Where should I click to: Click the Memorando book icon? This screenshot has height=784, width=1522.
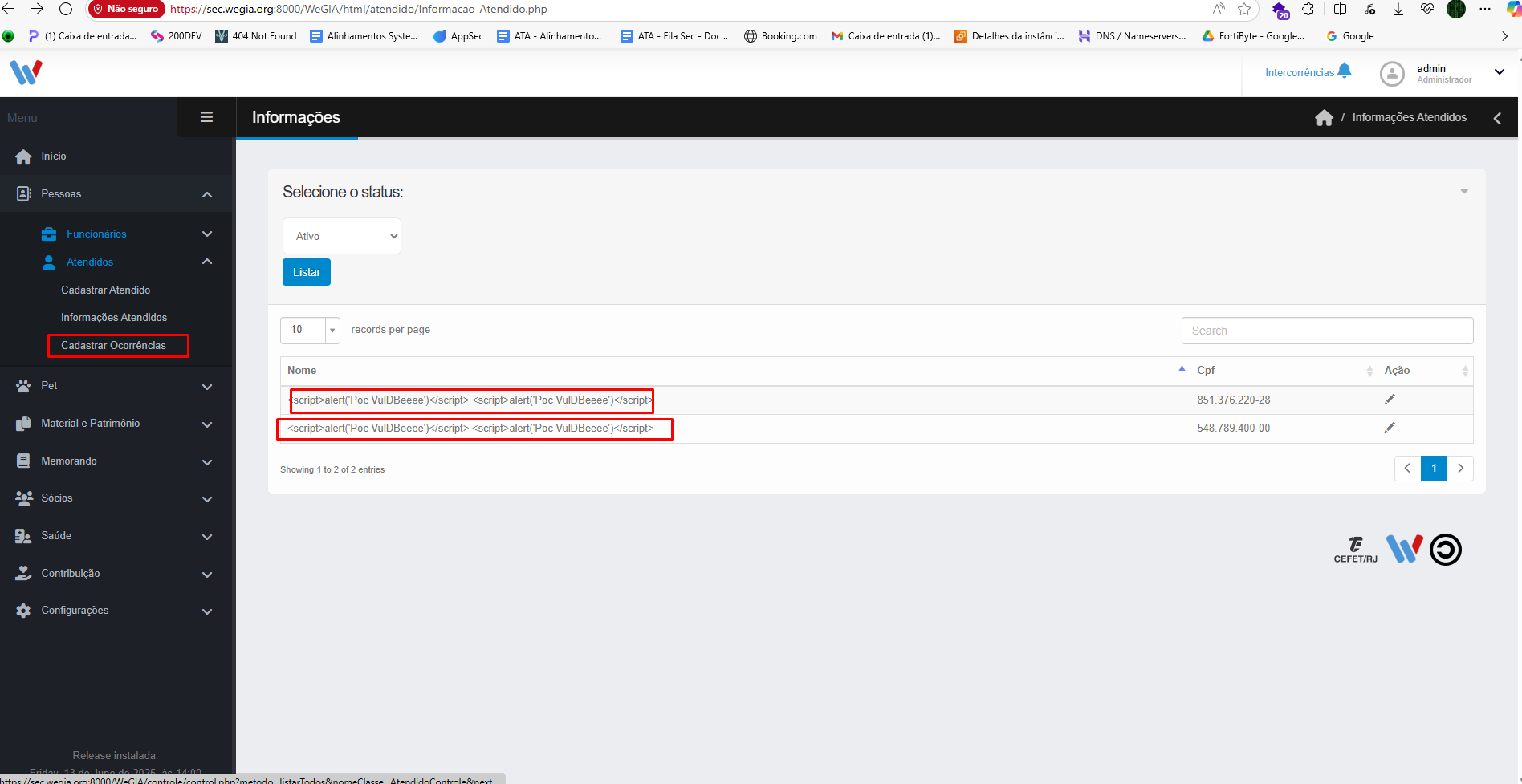click(23, 461)
